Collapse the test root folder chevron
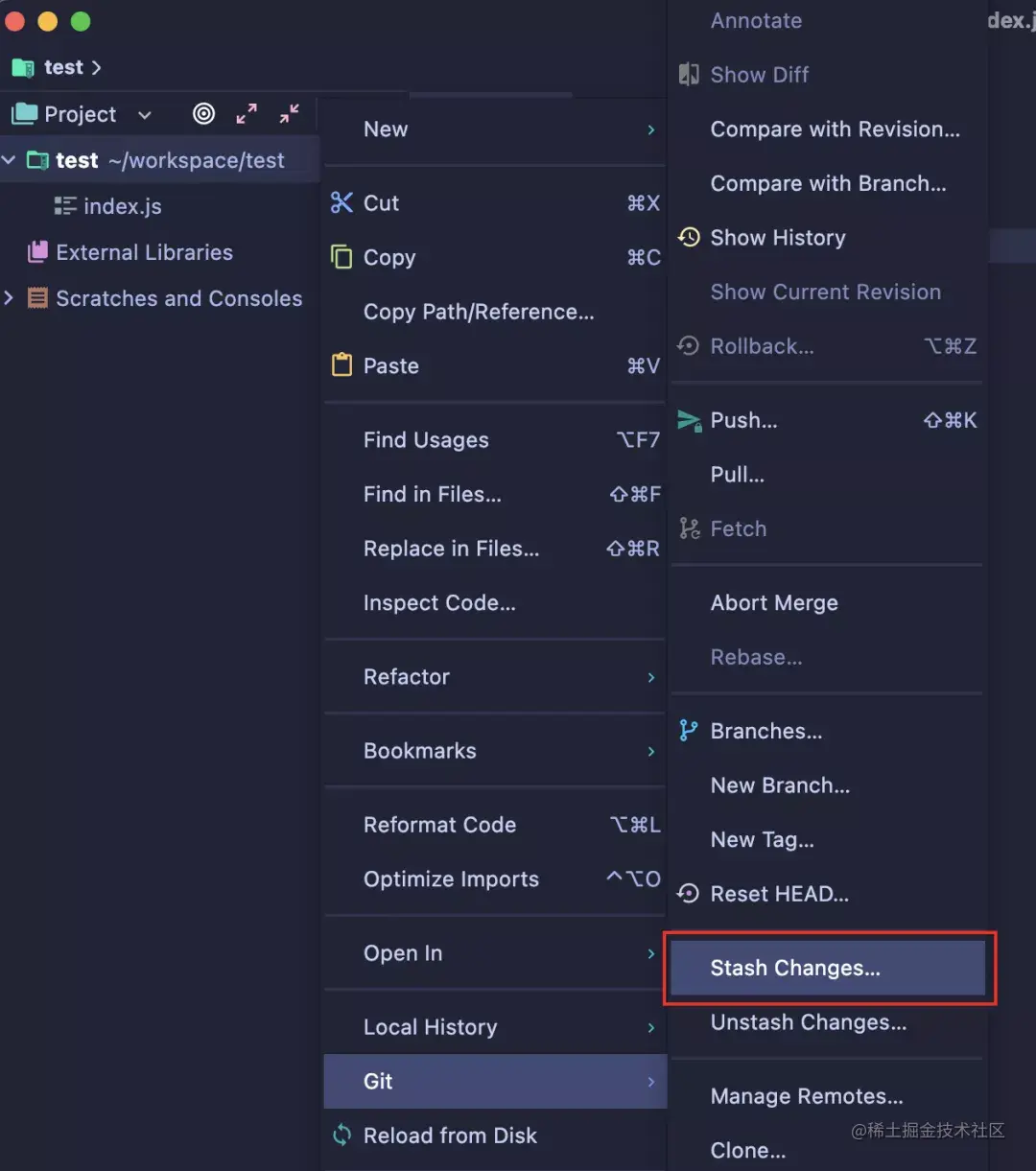Image resolution: width=1036 pixels, height=1171 pixels. [9, 160]
